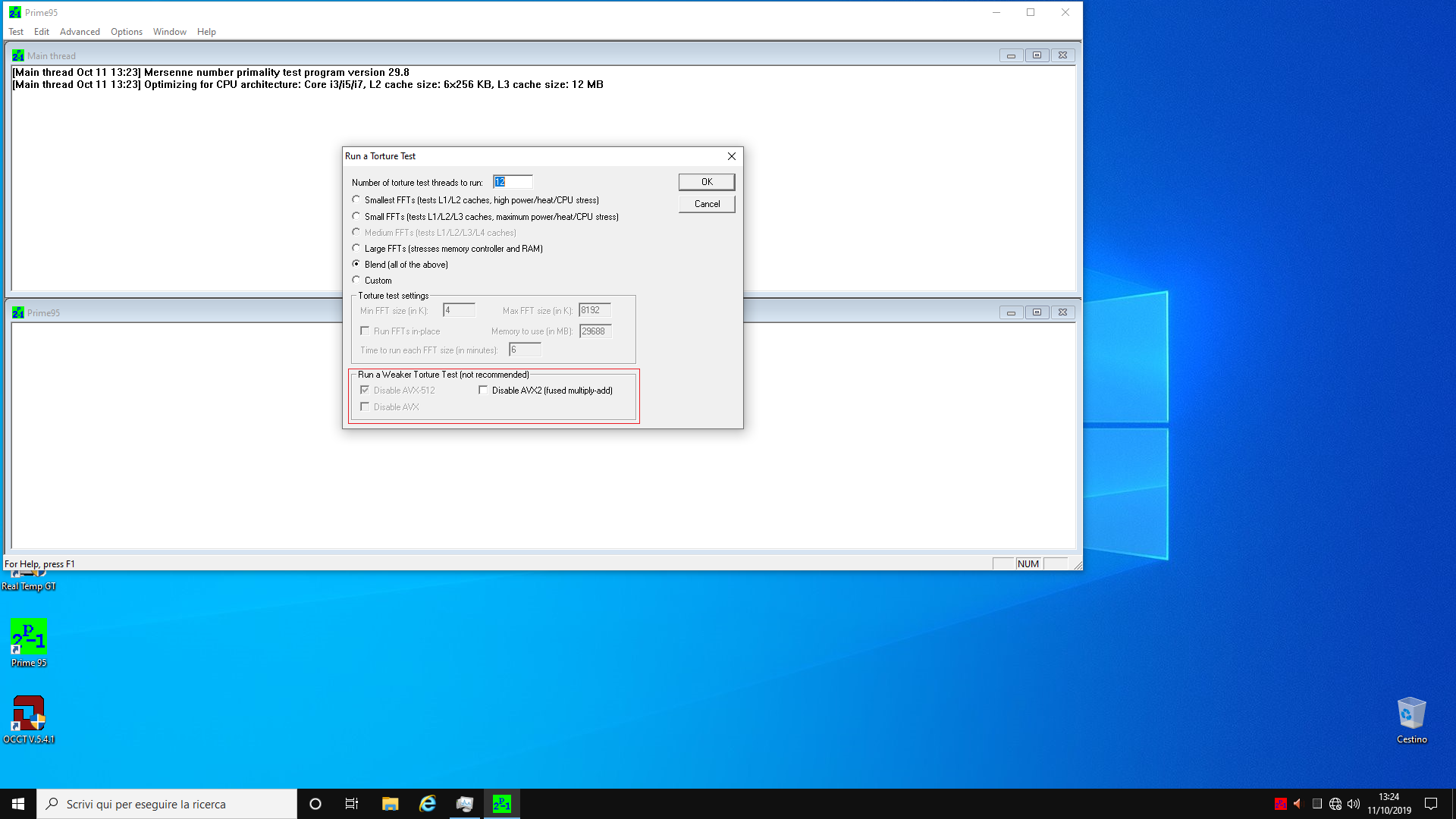This screenshot has height=819, width=1456.
Task: Cancel the torture test dialog
Action: click(707, 204)
